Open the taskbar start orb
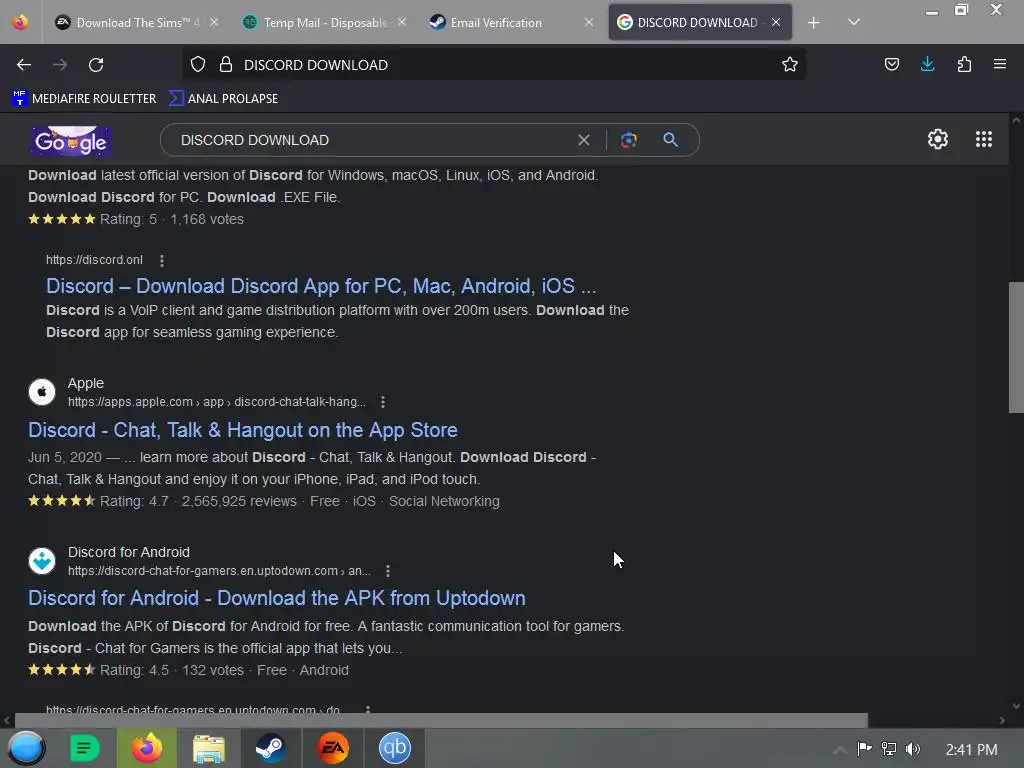Image resolution: width=1024 pixels, height=768 pixels. click(x=26, y=748)
